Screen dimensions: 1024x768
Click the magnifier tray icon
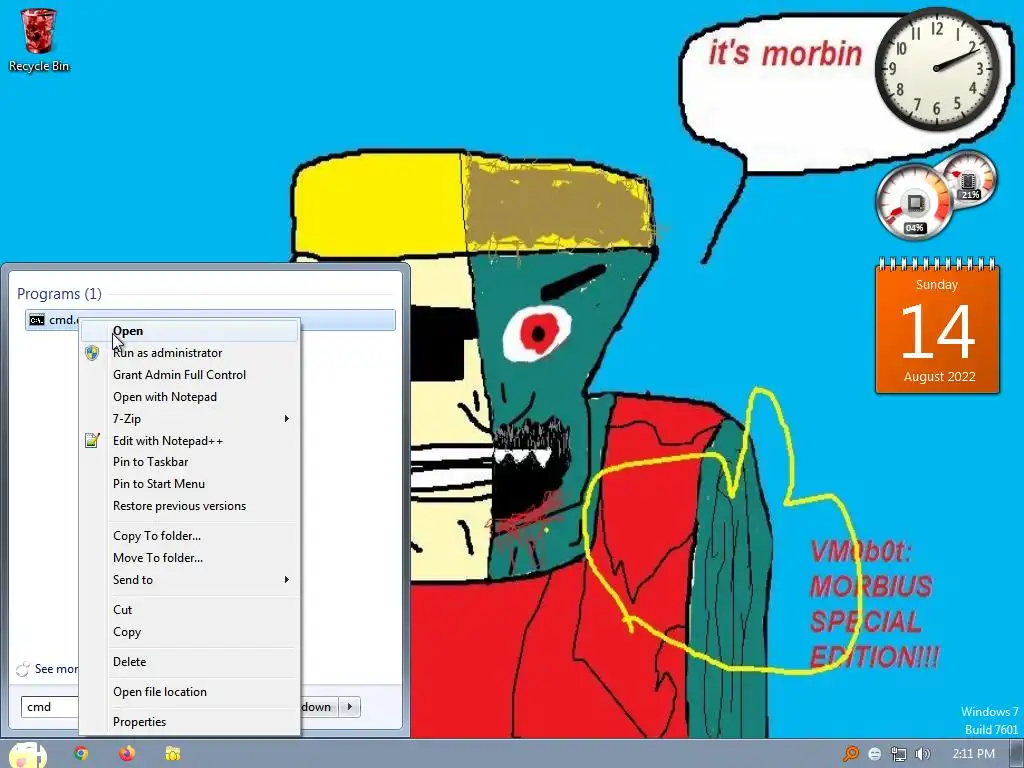(x=850, y=754)
